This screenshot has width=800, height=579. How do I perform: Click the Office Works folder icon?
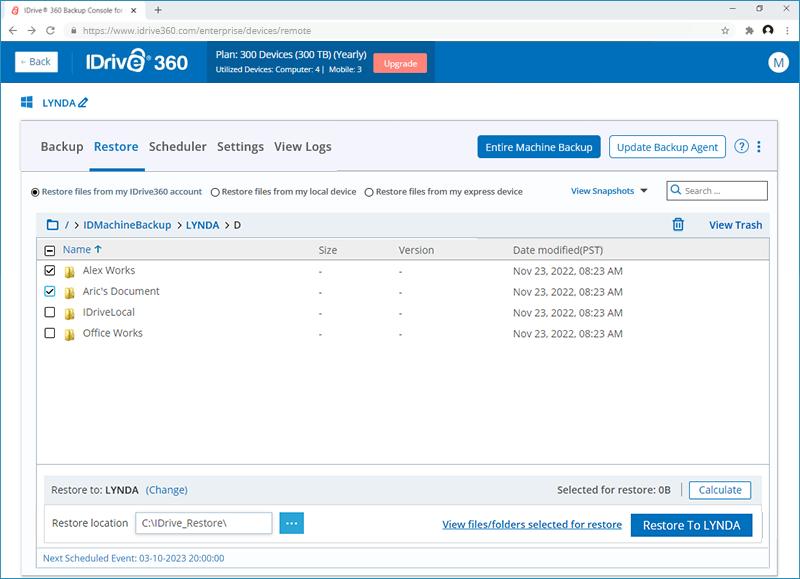69,334
